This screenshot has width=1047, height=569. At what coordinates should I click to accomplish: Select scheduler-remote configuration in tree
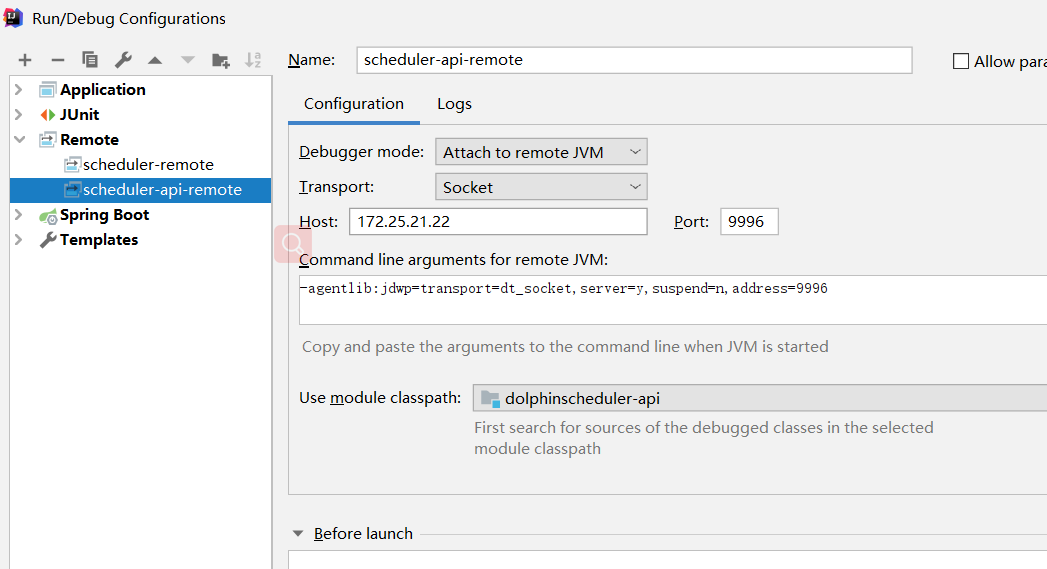[148, 165]
